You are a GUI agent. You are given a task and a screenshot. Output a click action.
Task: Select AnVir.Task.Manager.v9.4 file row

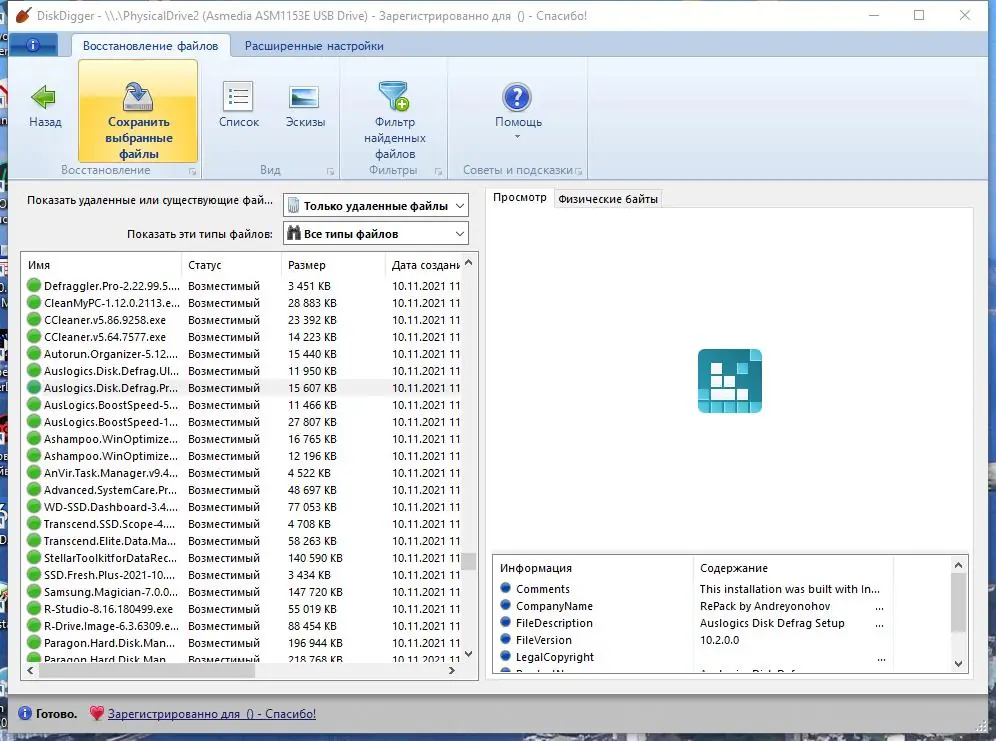243,473
